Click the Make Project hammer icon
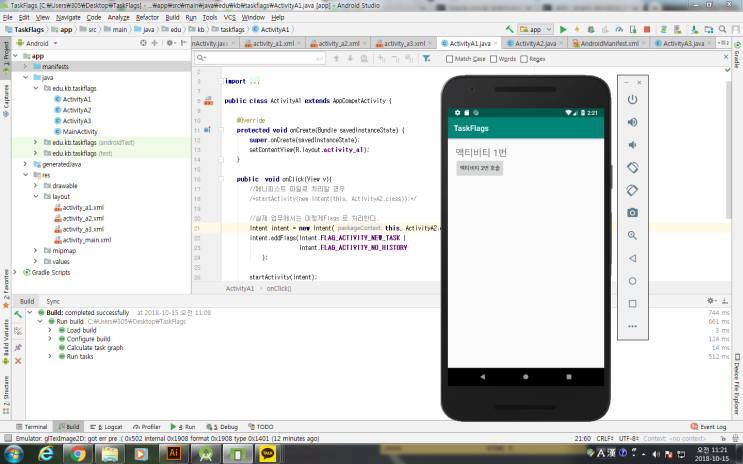The height and width of the screenshot is (464, 743). click(x=509, y=29)
